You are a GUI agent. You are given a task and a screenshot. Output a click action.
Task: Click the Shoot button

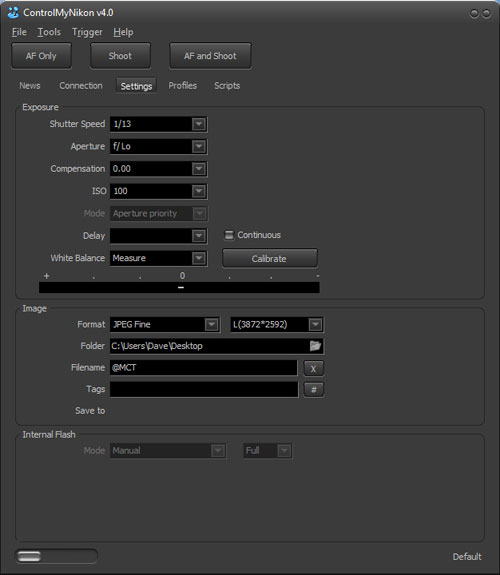tap(120, 56)
